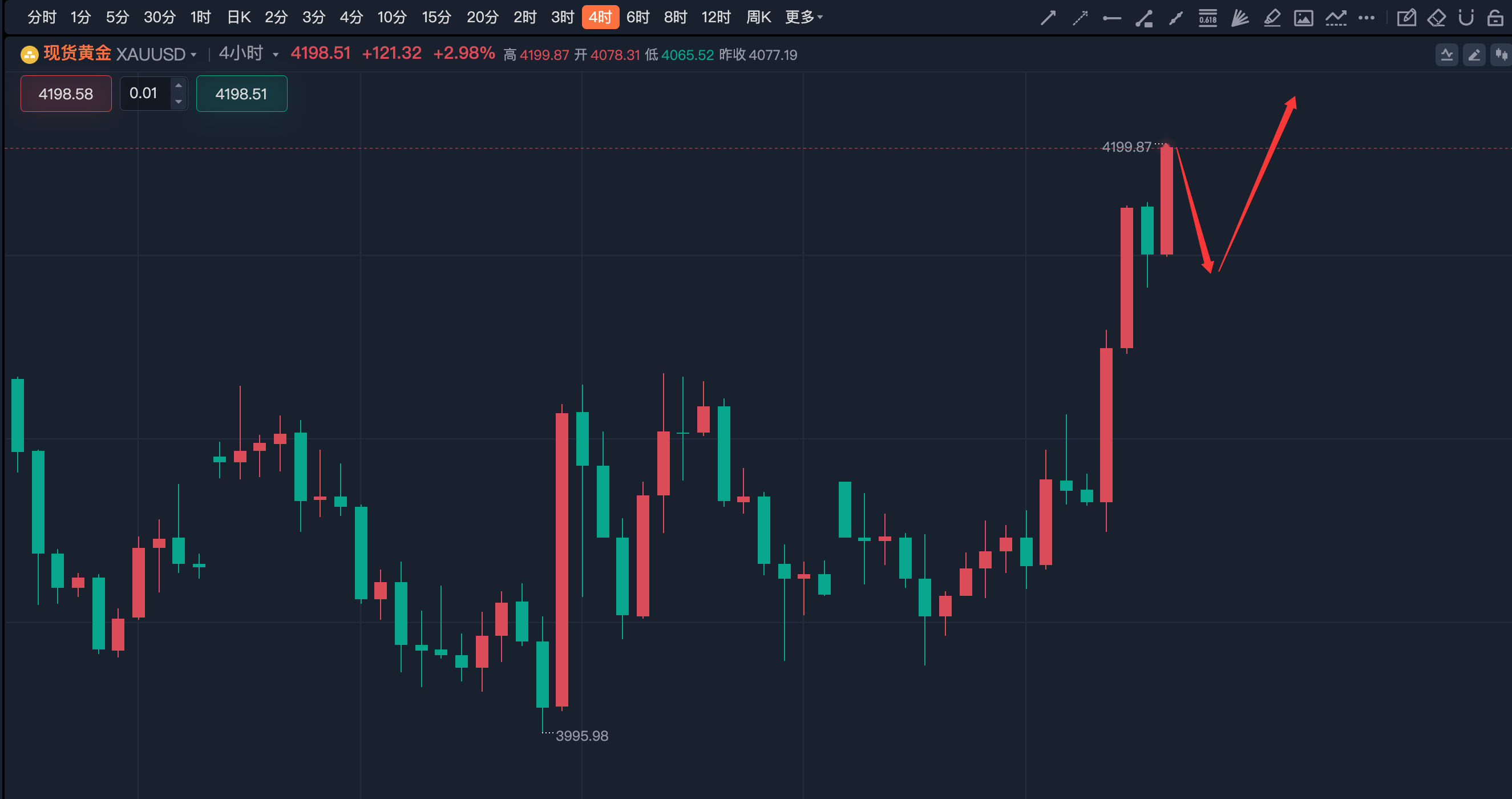Click the red 4198.58 sell price button

(x=66, y=94)
